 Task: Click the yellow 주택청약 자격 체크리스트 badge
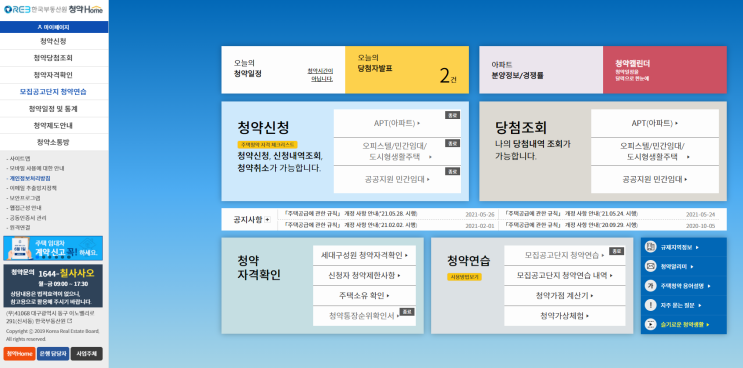coord(267,144)
